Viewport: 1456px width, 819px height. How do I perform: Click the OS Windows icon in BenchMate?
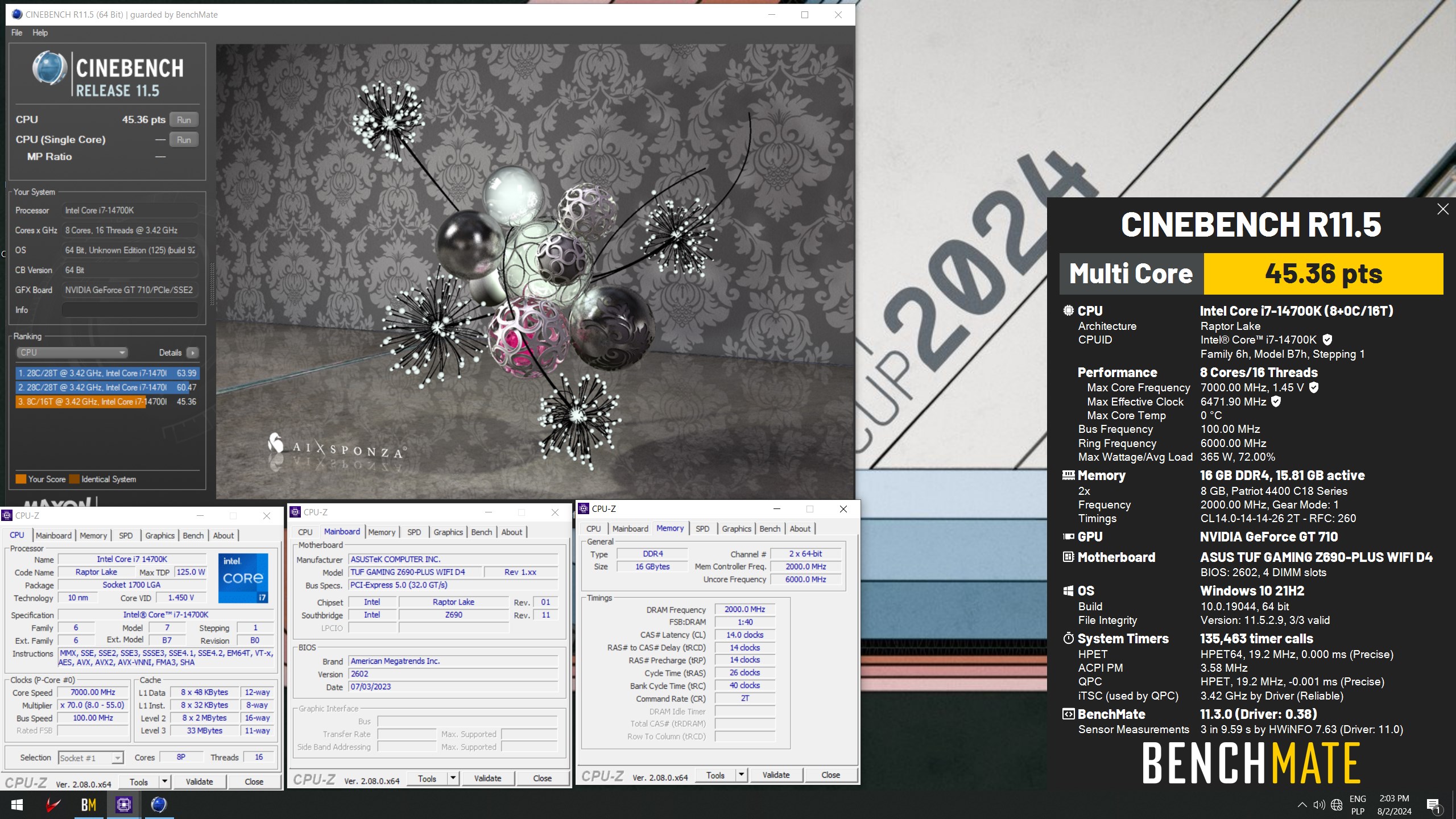coord(1068,590)
